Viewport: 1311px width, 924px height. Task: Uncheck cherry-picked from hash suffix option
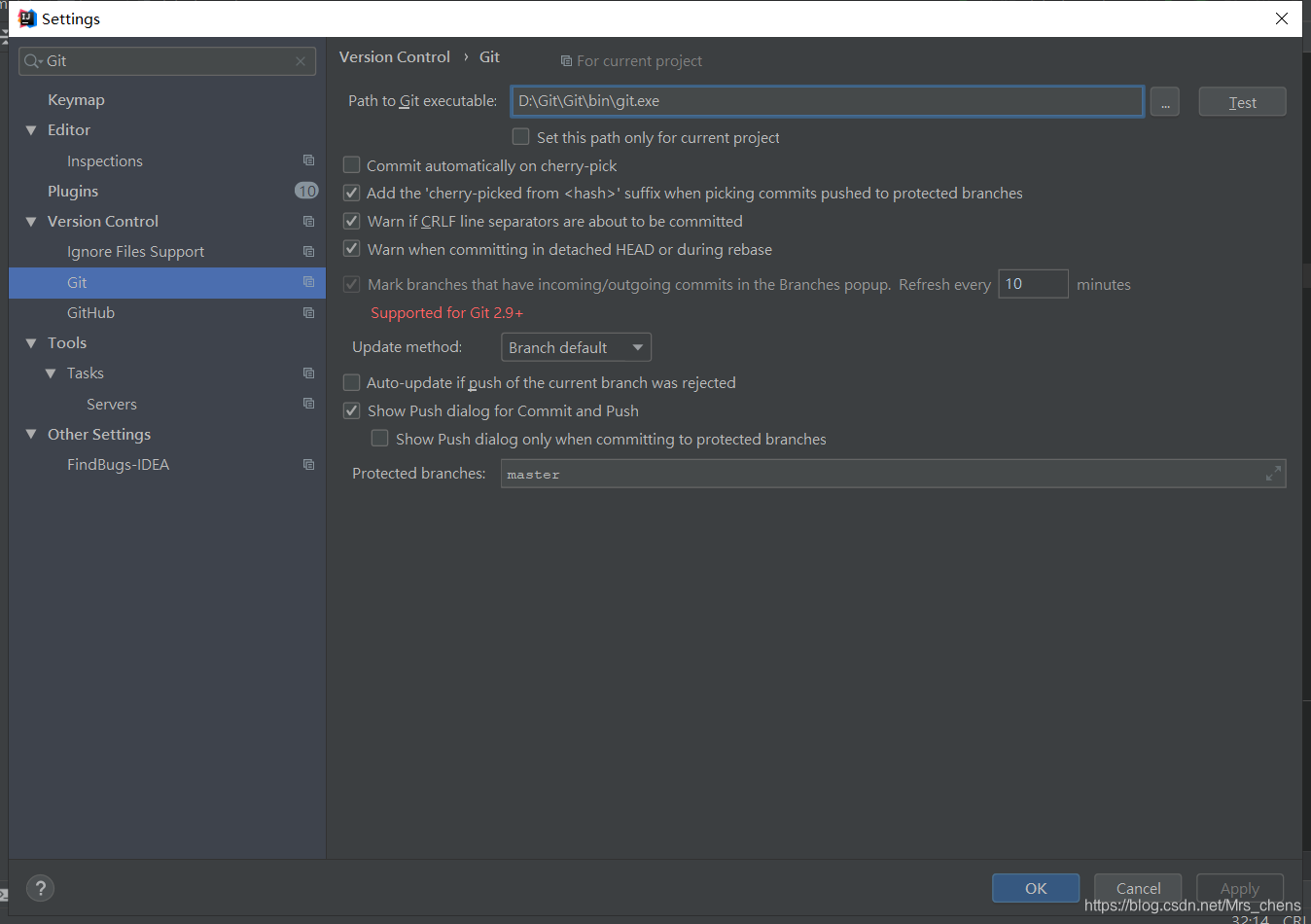[352, 194]
